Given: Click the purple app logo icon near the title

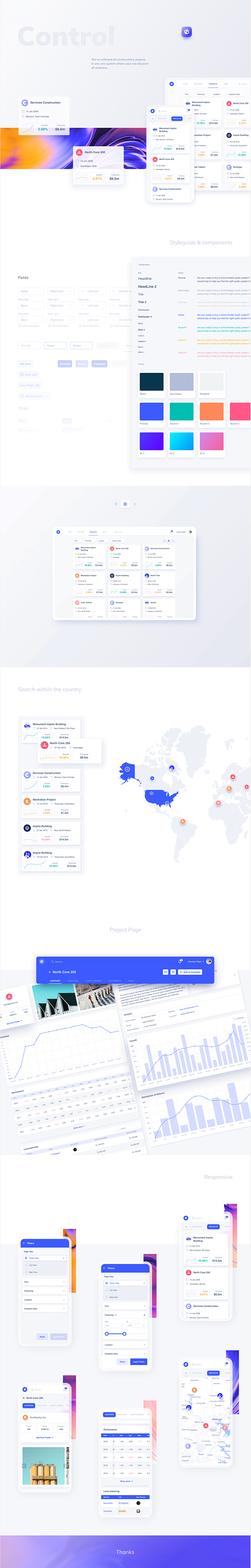Looking at the screenshot, I should click(187, 32).
